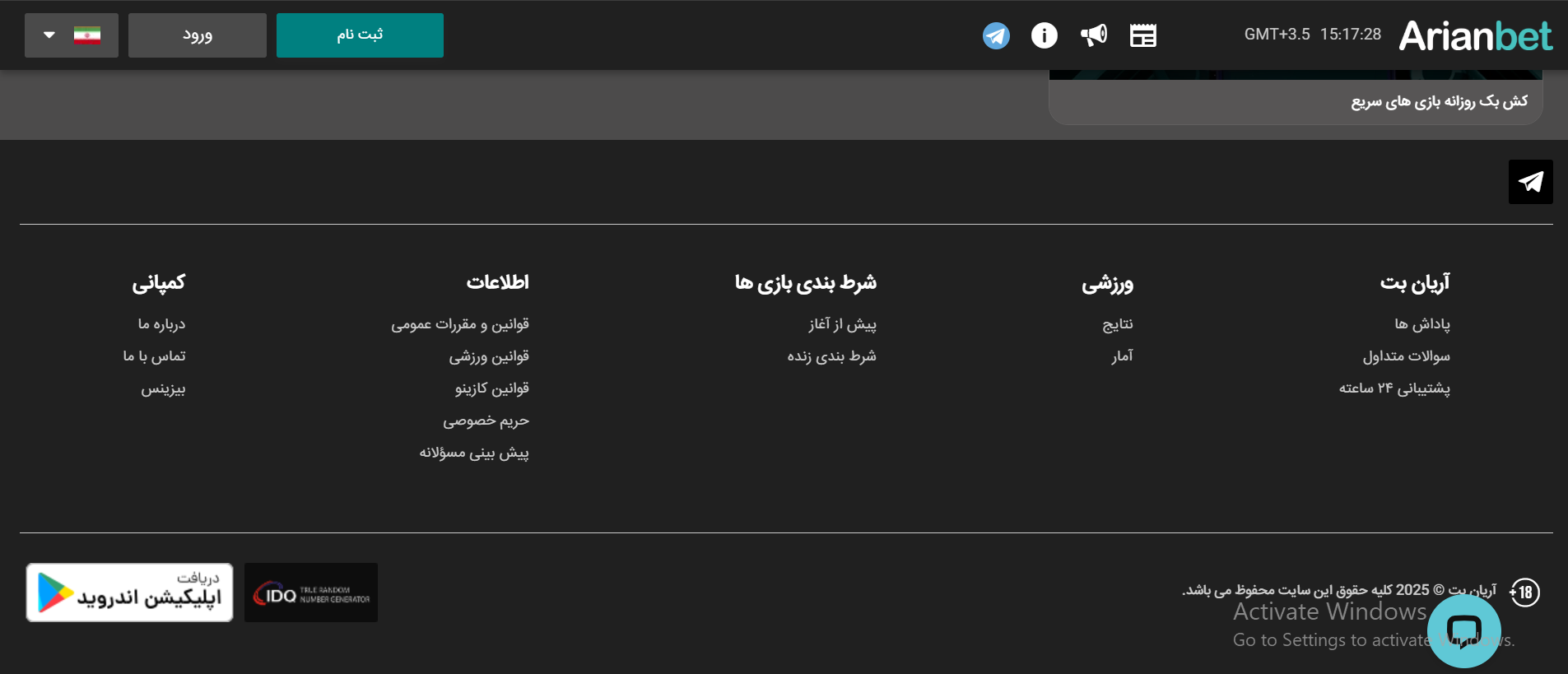The image size is (1568, 674).
Task: Open پیش بینی مسؤلانه link
Action: (x=474, y=453)
